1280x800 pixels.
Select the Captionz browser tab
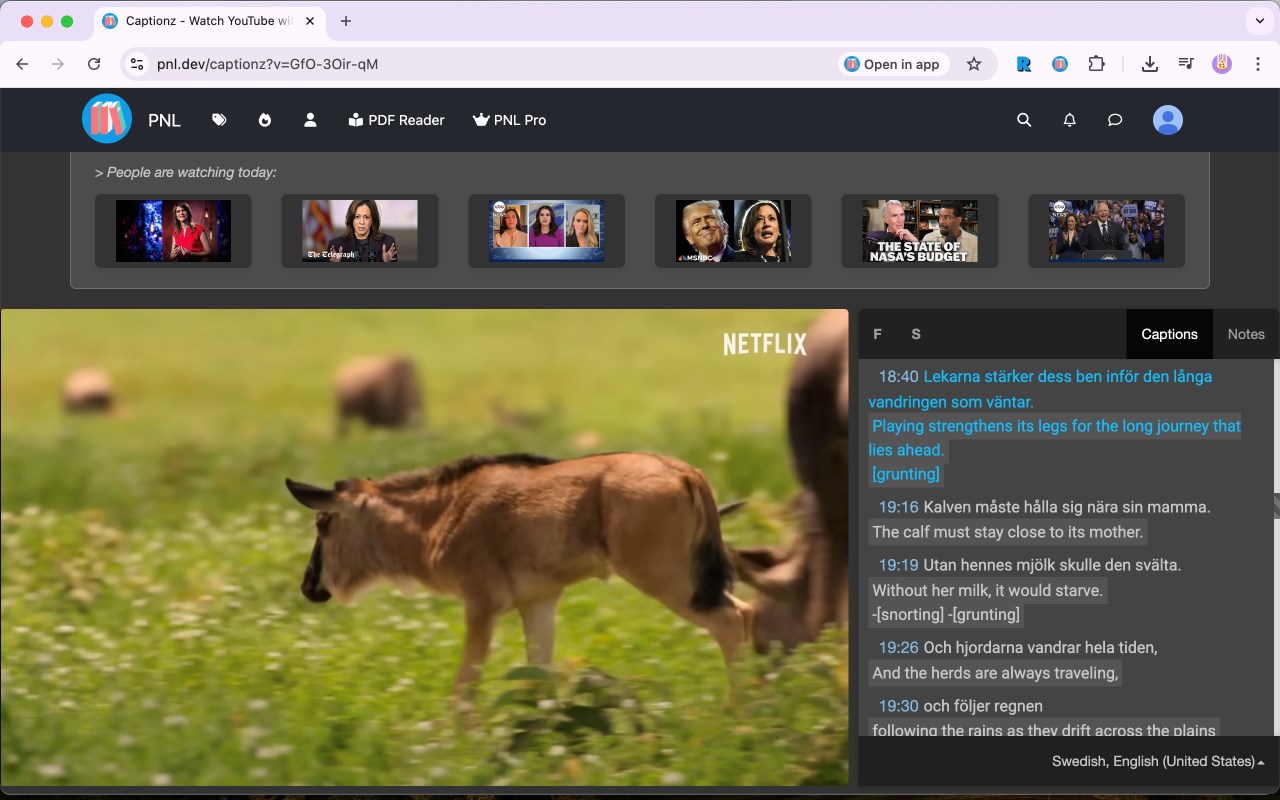210,21
